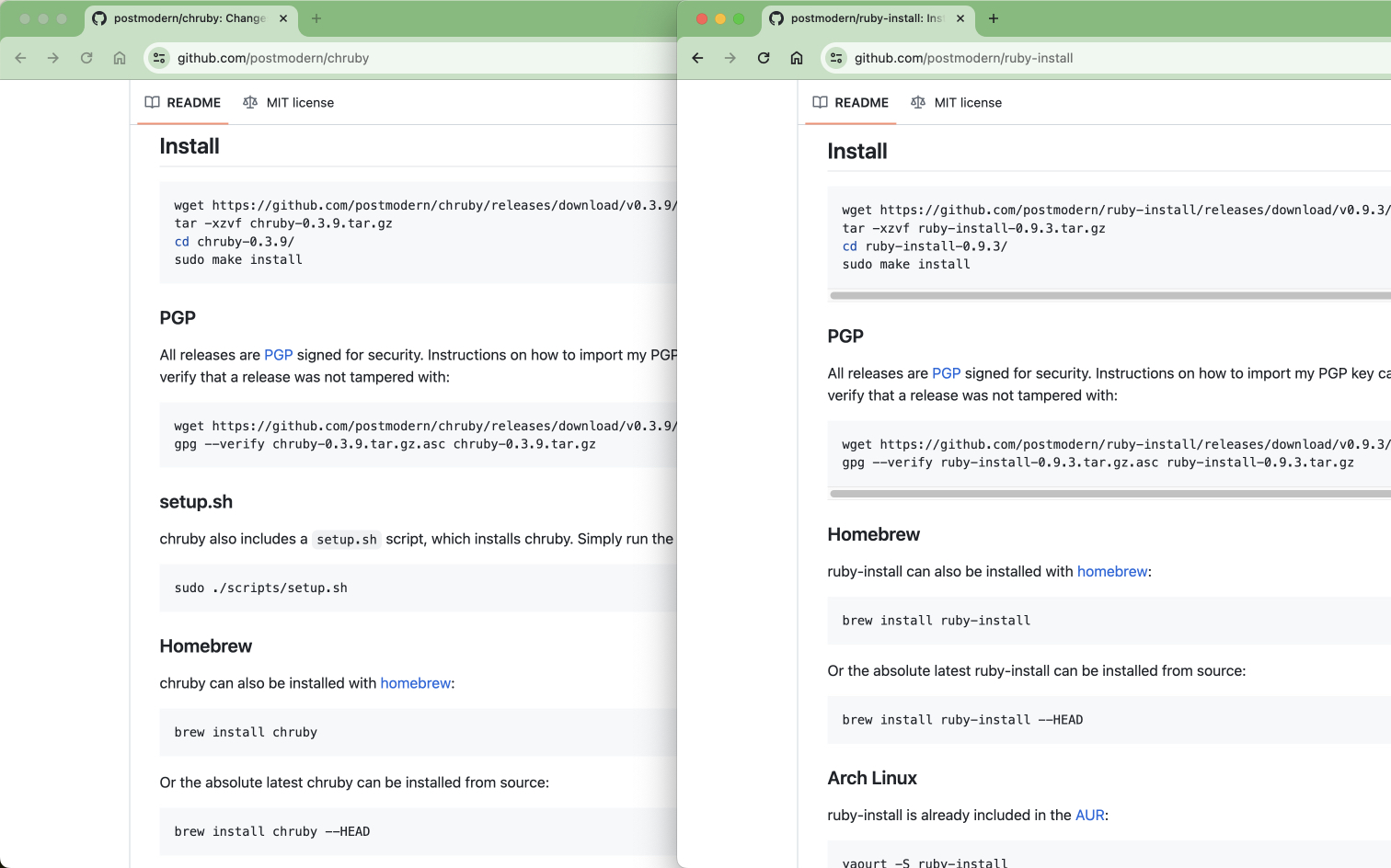Click the forward arrow in the chruby window
The image size is (1391, 868).
[x=53, y=57]
